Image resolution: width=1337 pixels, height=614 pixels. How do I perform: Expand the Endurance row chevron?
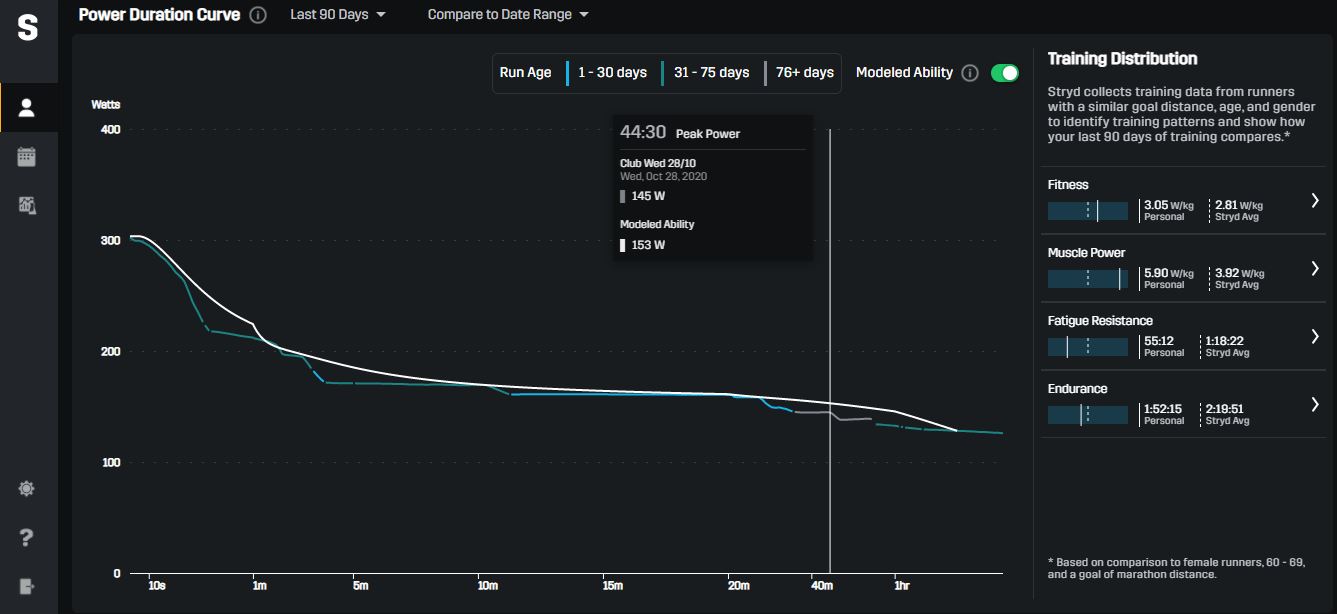(x=1315, y=404)
